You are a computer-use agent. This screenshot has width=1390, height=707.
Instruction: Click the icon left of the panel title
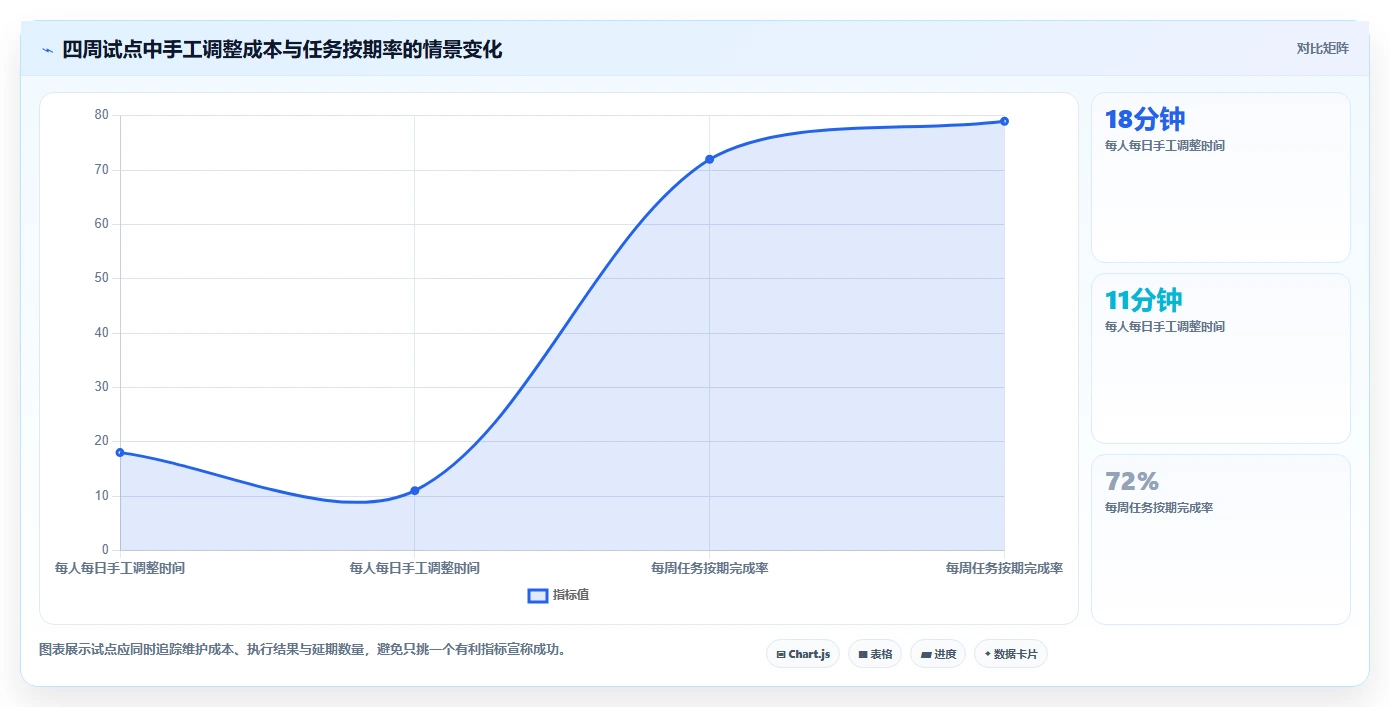[x=47, y=50]
